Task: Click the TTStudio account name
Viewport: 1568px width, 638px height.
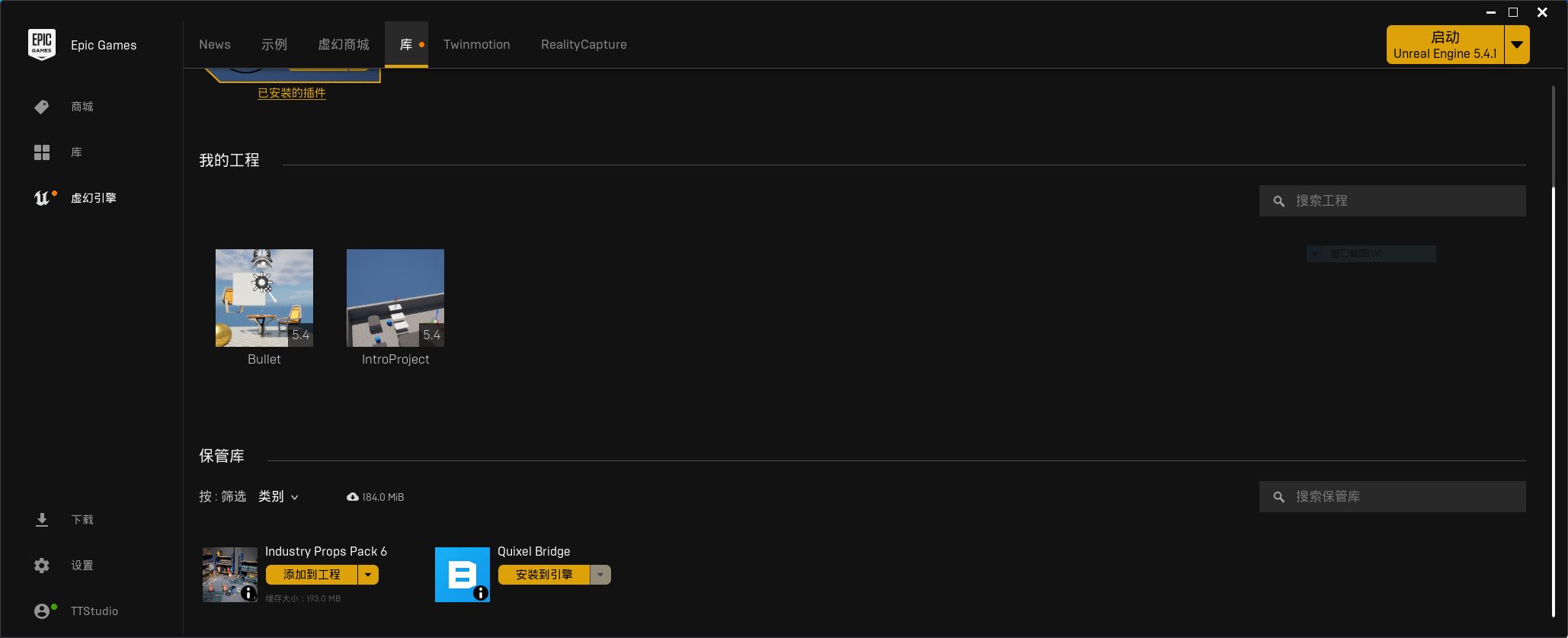Action: [94, 611]
